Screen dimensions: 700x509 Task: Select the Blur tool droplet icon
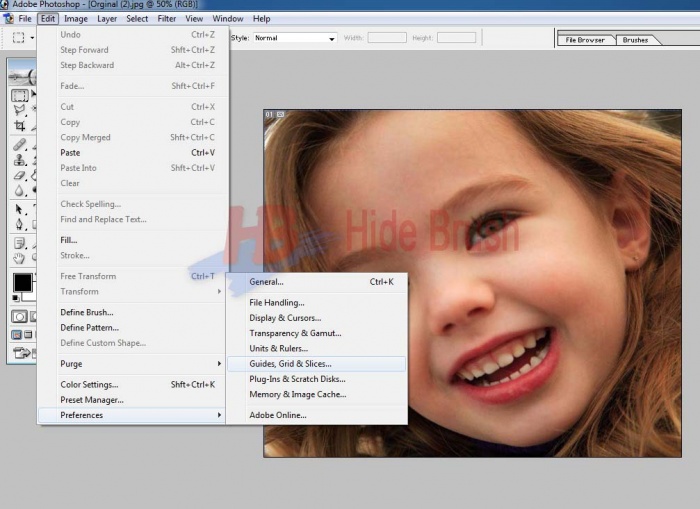pos(19,191)
